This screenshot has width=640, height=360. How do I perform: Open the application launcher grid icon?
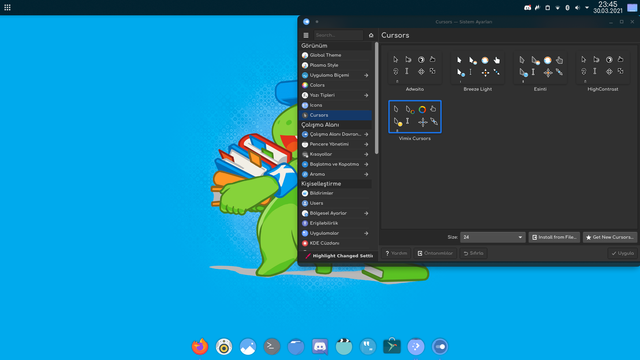[x=7, y=7]
